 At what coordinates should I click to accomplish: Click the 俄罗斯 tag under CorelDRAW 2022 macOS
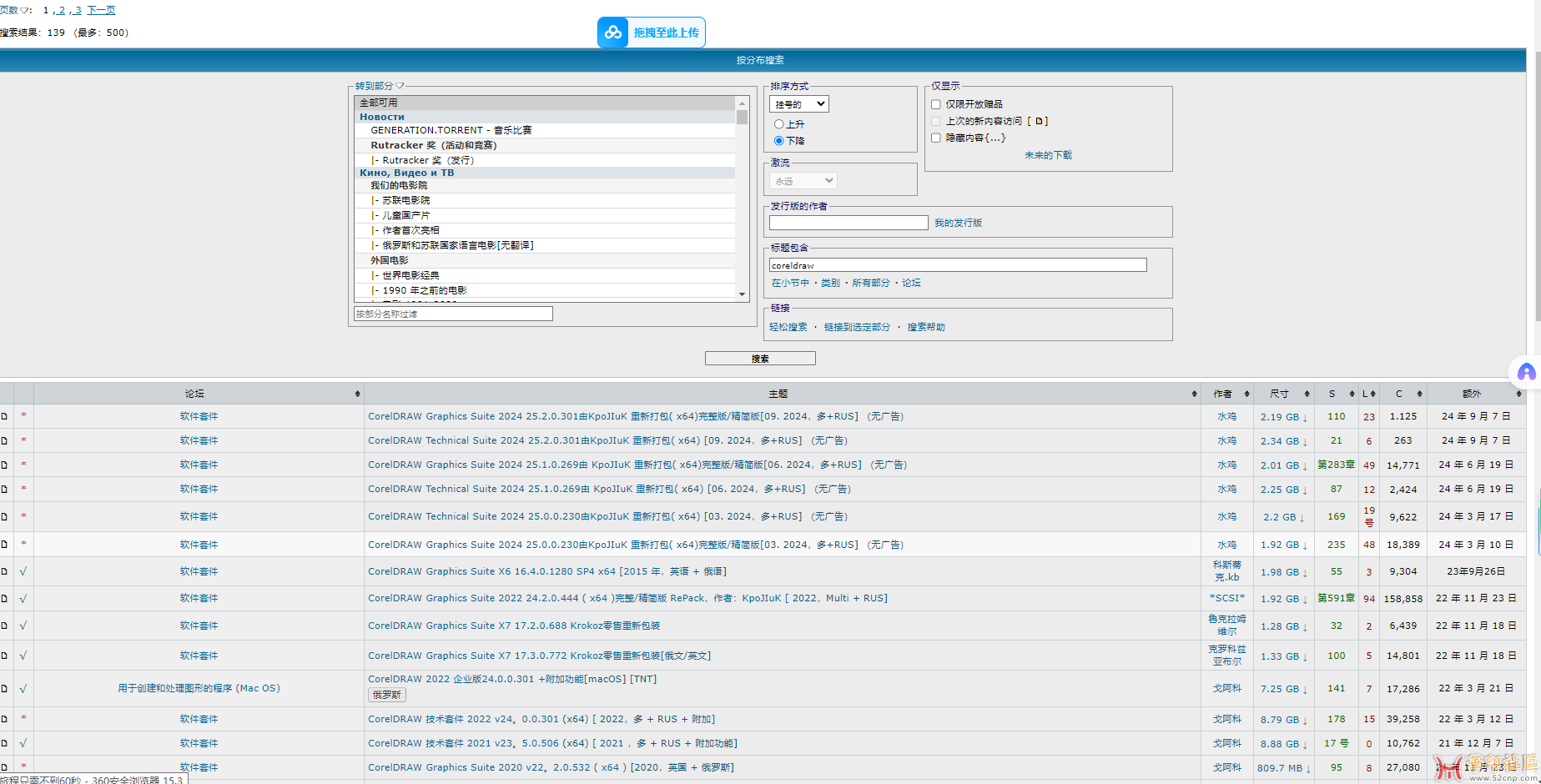(387, 695)
